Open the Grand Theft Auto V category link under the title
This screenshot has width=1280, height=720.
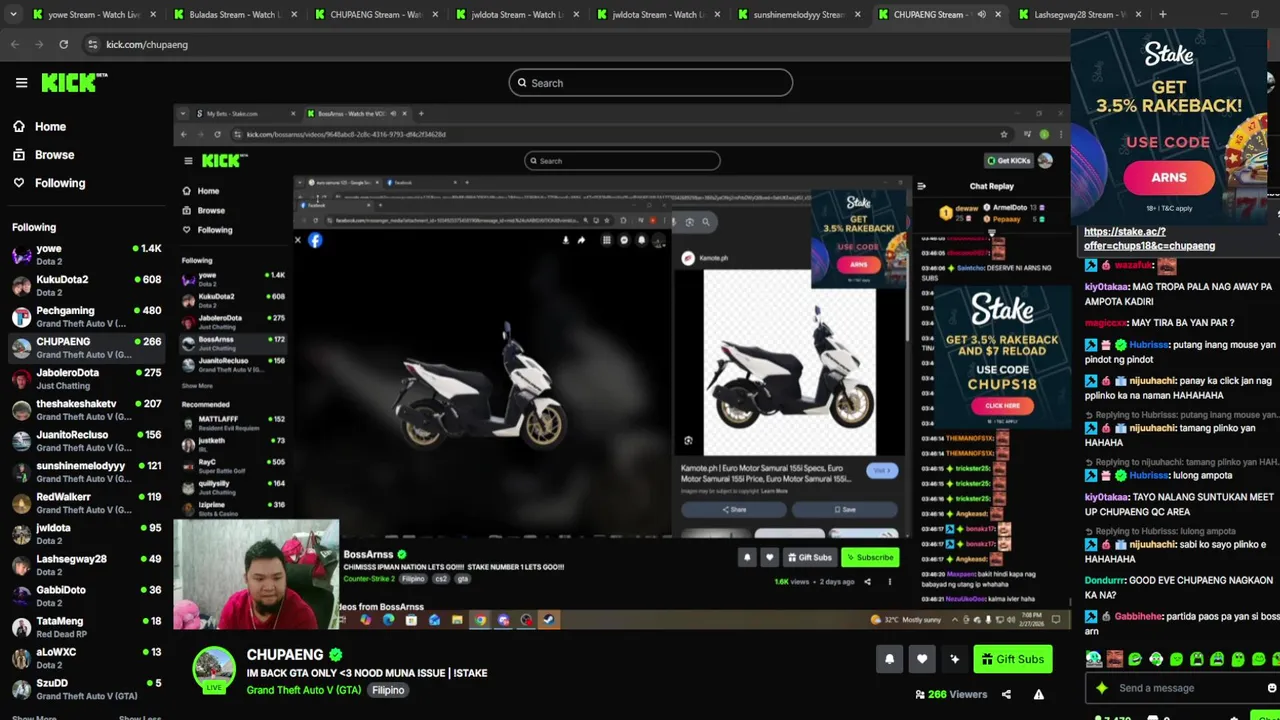[x=304, y=690]
